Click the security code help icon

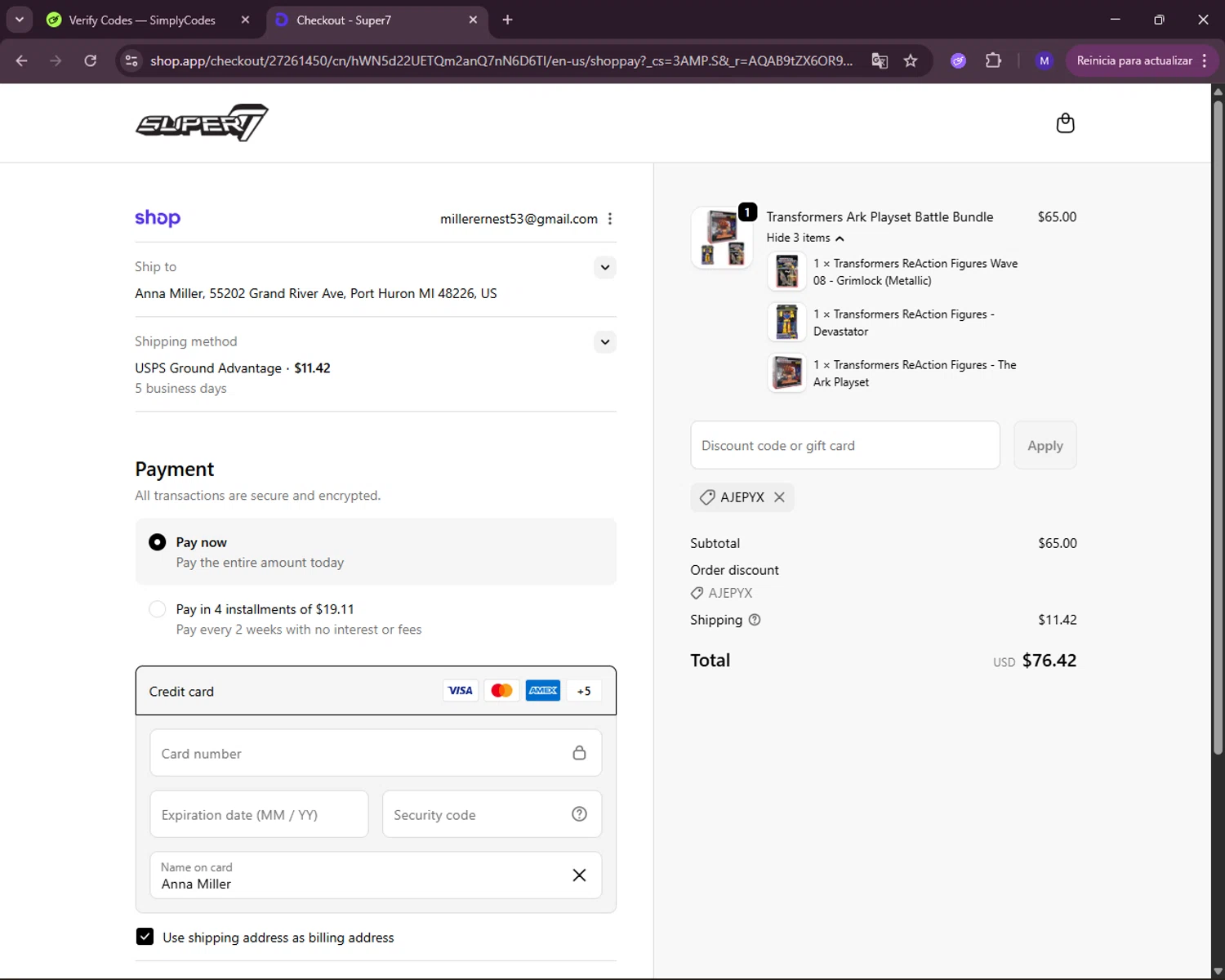pyautogui.click(x=579, y=814)
